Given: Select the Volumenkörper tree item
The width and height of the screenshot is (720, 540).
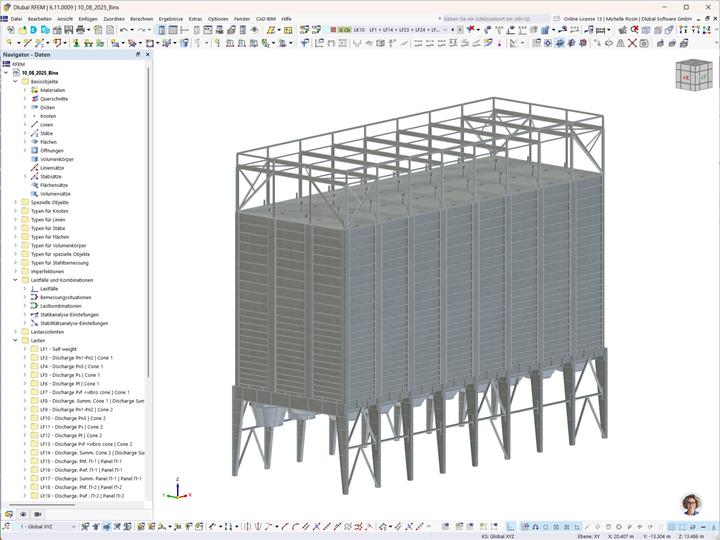Looking at the screenshot, I should [x=57, y=159].
